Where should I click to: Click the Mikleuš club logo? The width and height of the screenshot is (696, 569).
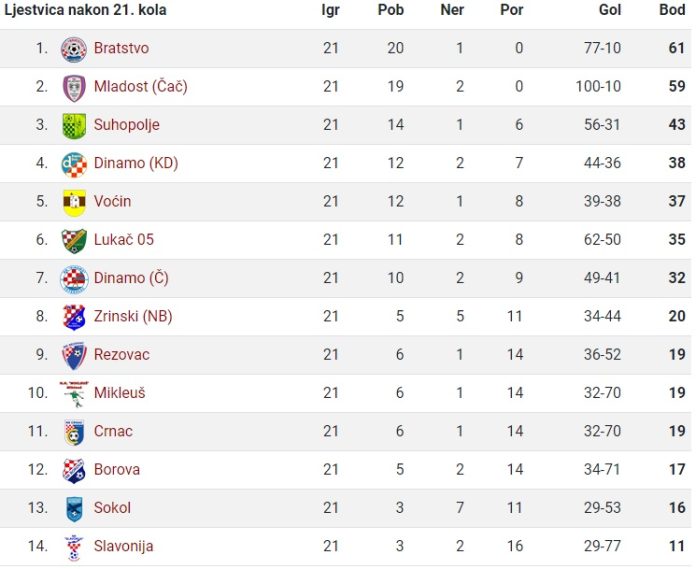74,394
